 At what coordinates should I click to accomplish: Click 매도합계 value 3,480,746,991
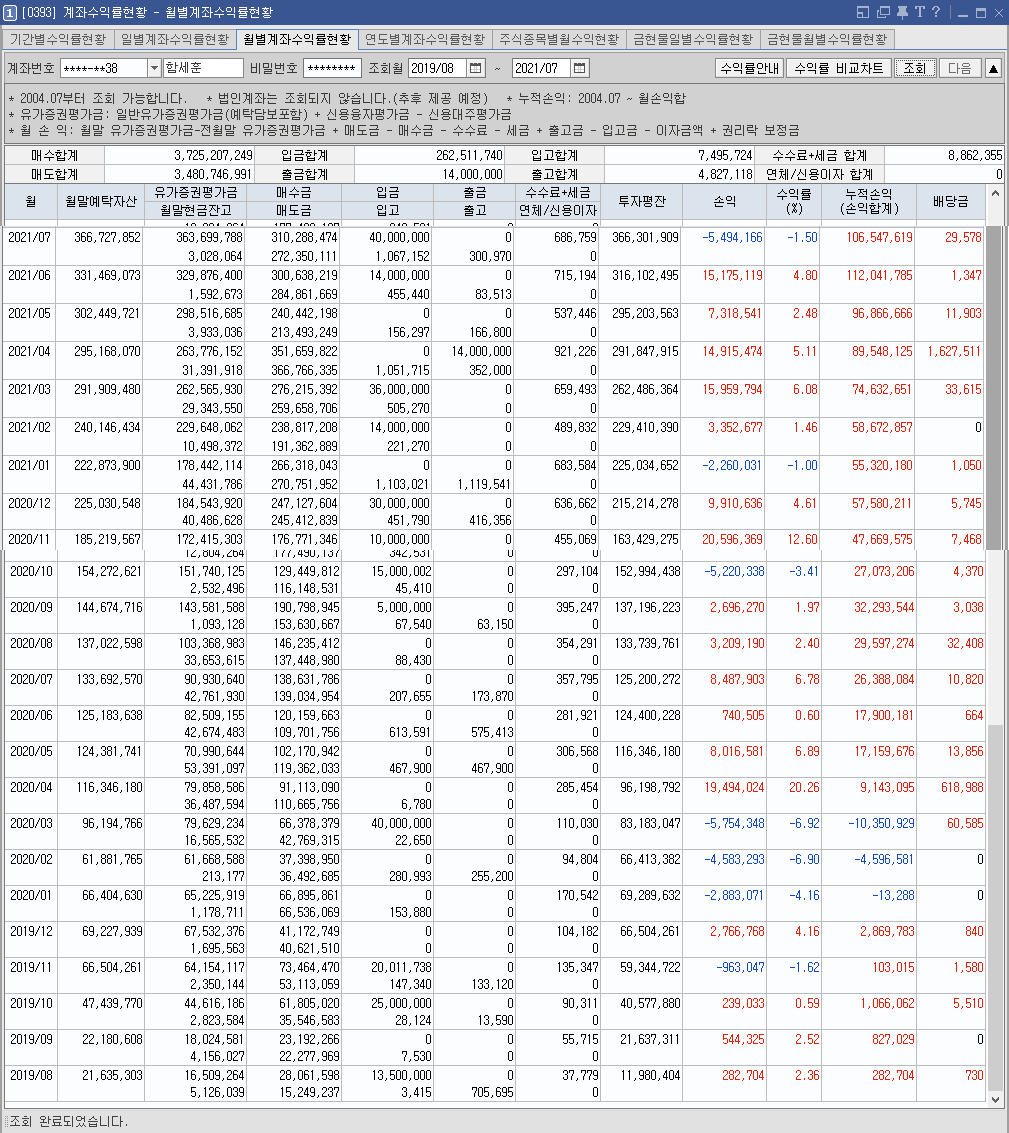tap(213, 174)
